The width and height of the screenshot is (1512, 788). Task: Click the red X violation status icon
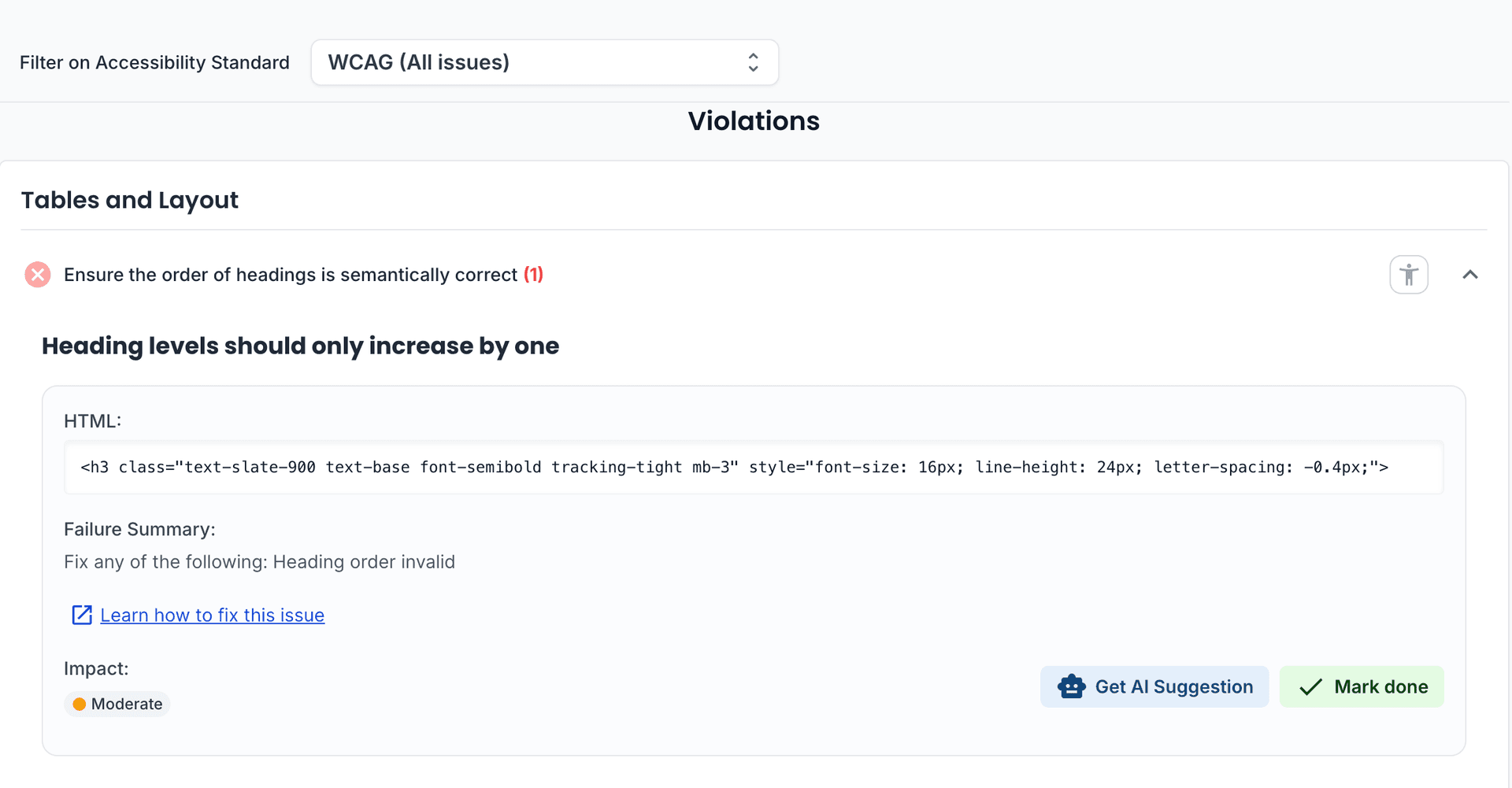(x=37, y=275)
